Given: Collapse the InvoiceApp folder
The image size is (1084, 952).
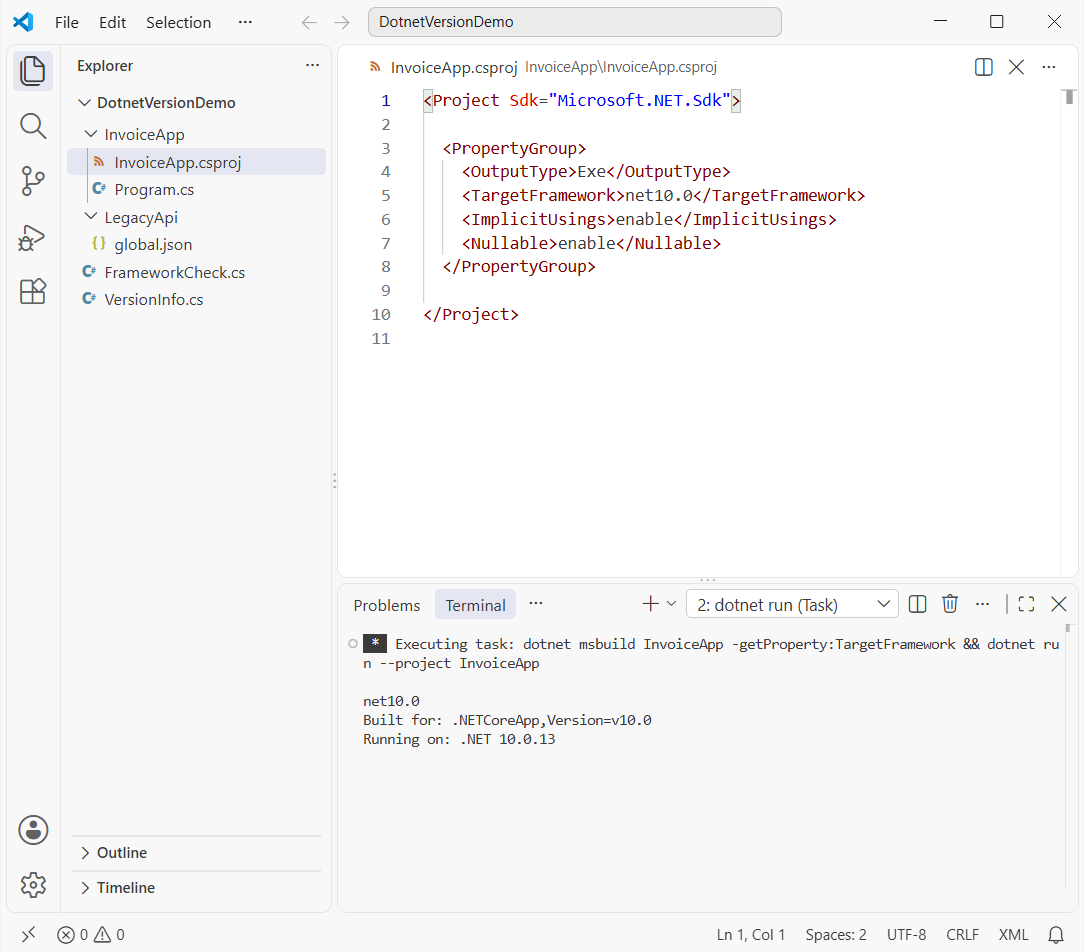Looking at the screenshot, I should point(91,134).
